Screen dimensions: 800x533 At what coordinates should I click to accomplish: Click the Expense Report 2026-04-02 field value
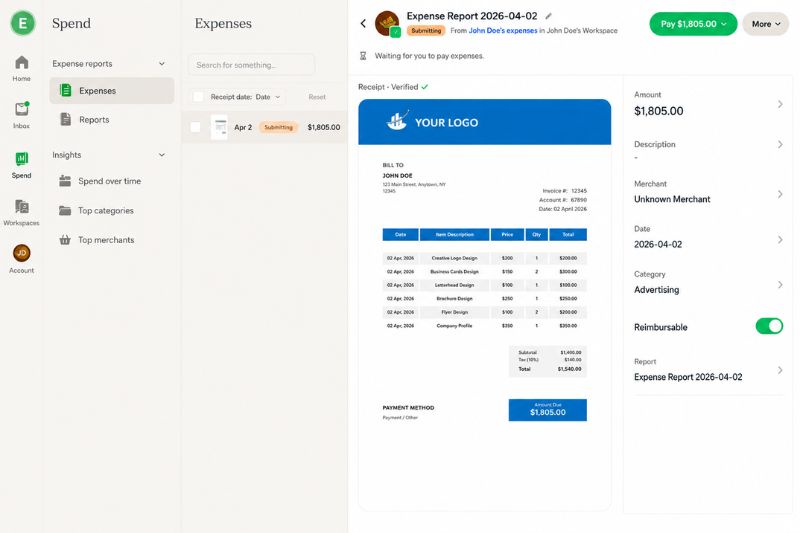click(x=688, y=377)
